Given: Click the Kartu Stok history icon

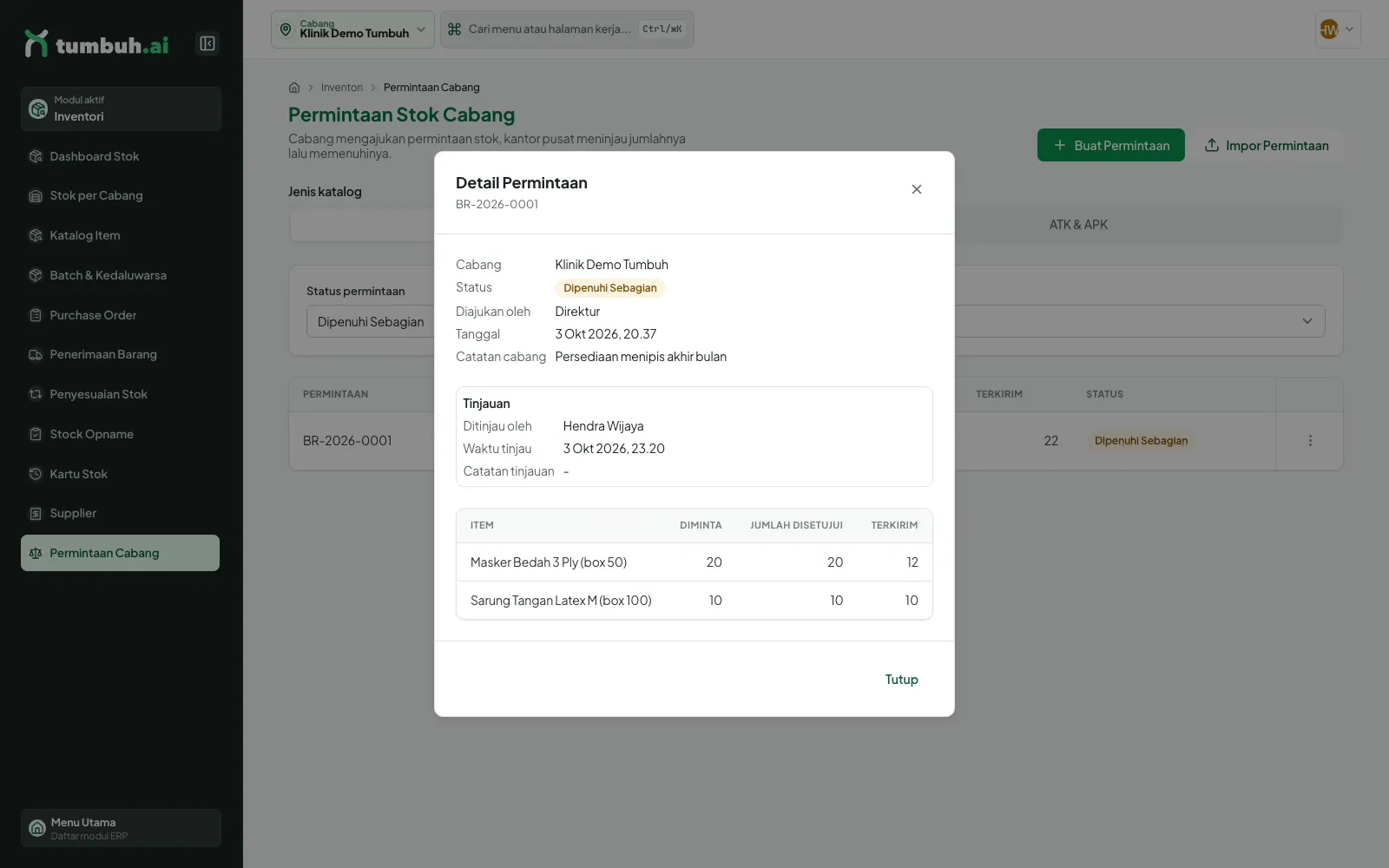Looking at the screenshot, I should click(x=36, y=474).
